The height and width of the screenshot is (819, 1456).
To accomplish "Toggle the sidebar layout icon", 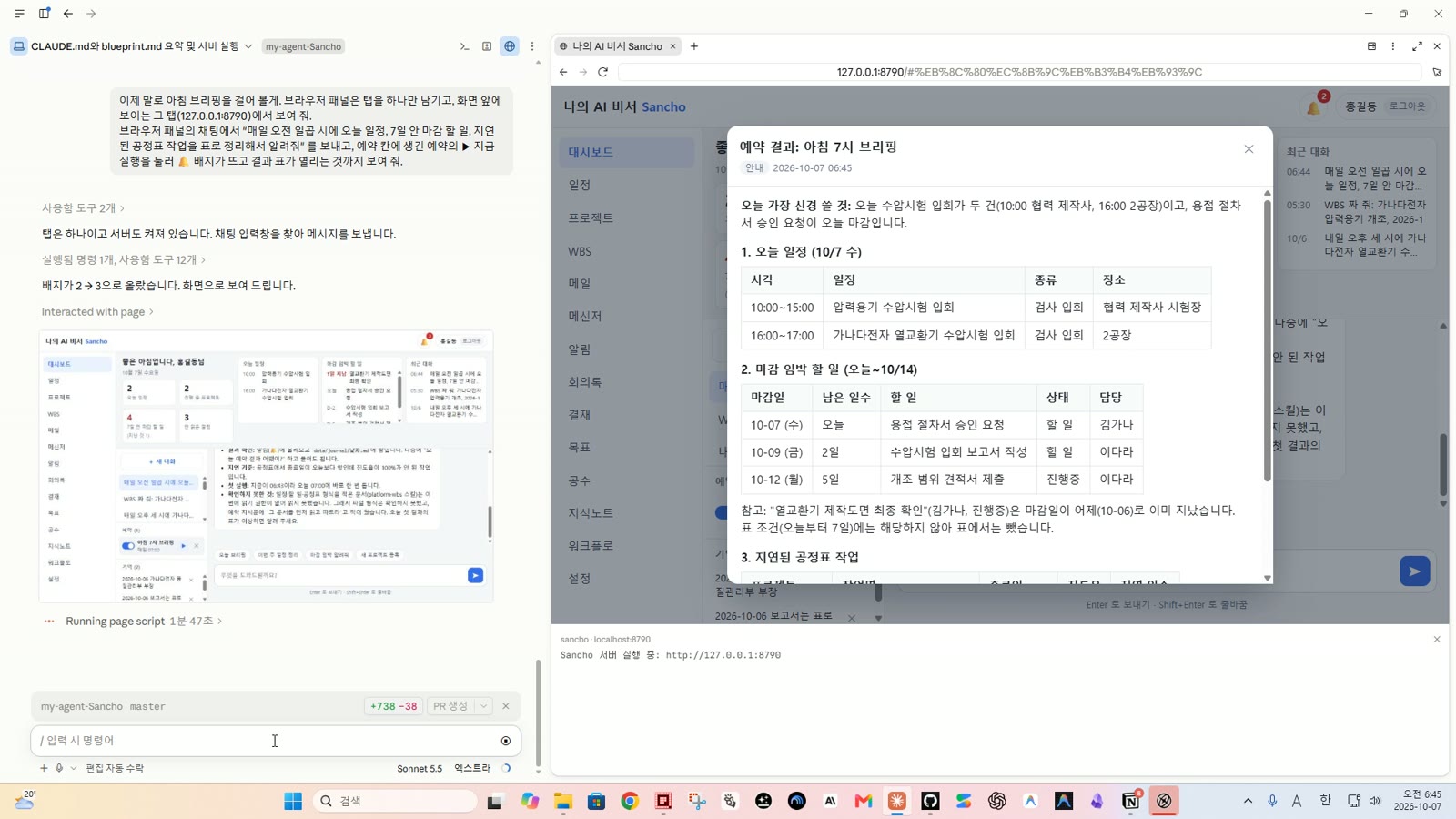I will 45,14.
